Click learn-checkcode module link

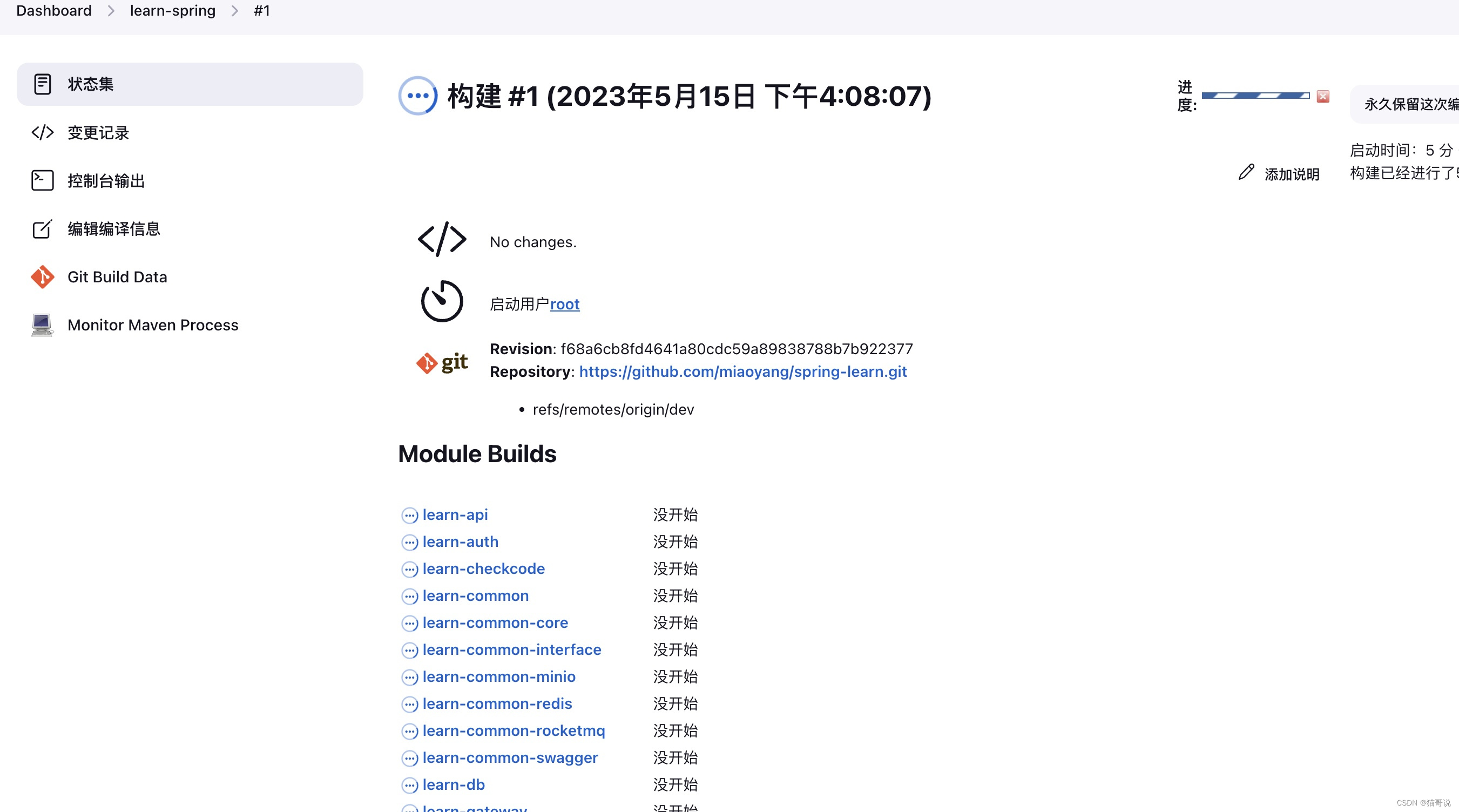(483, 568)
